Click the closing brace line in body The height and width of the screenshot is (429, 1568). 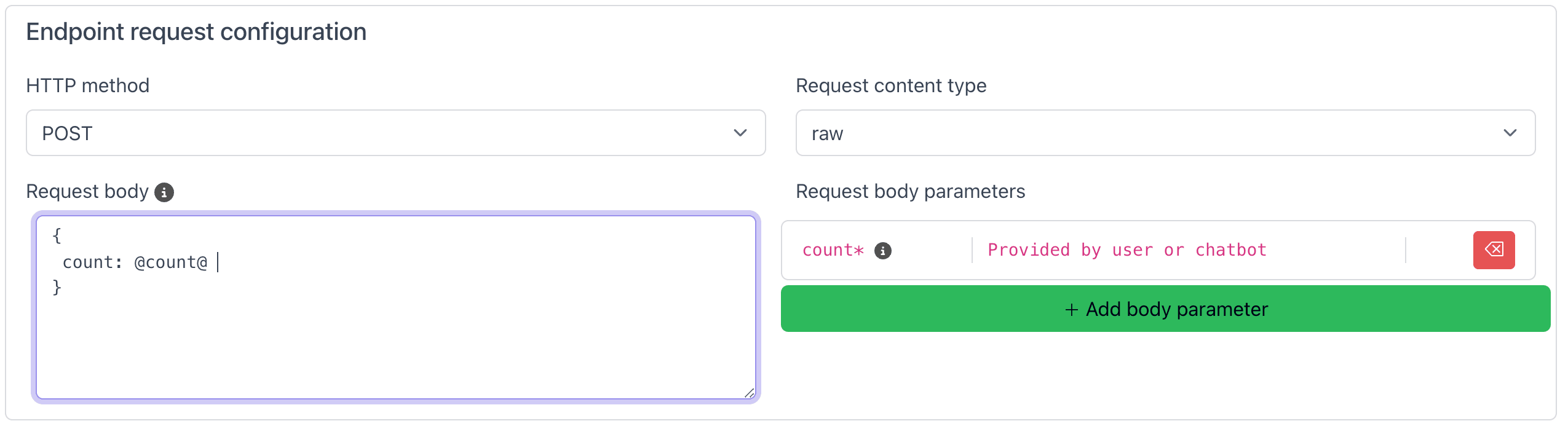tap(57, 287)
